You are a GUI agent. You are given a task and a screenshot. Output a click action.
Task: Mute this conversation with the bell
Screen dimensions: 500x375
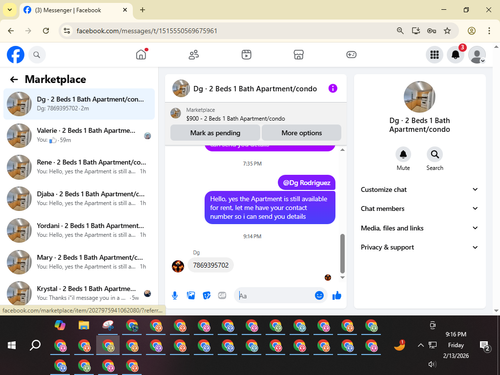[403, 154]
